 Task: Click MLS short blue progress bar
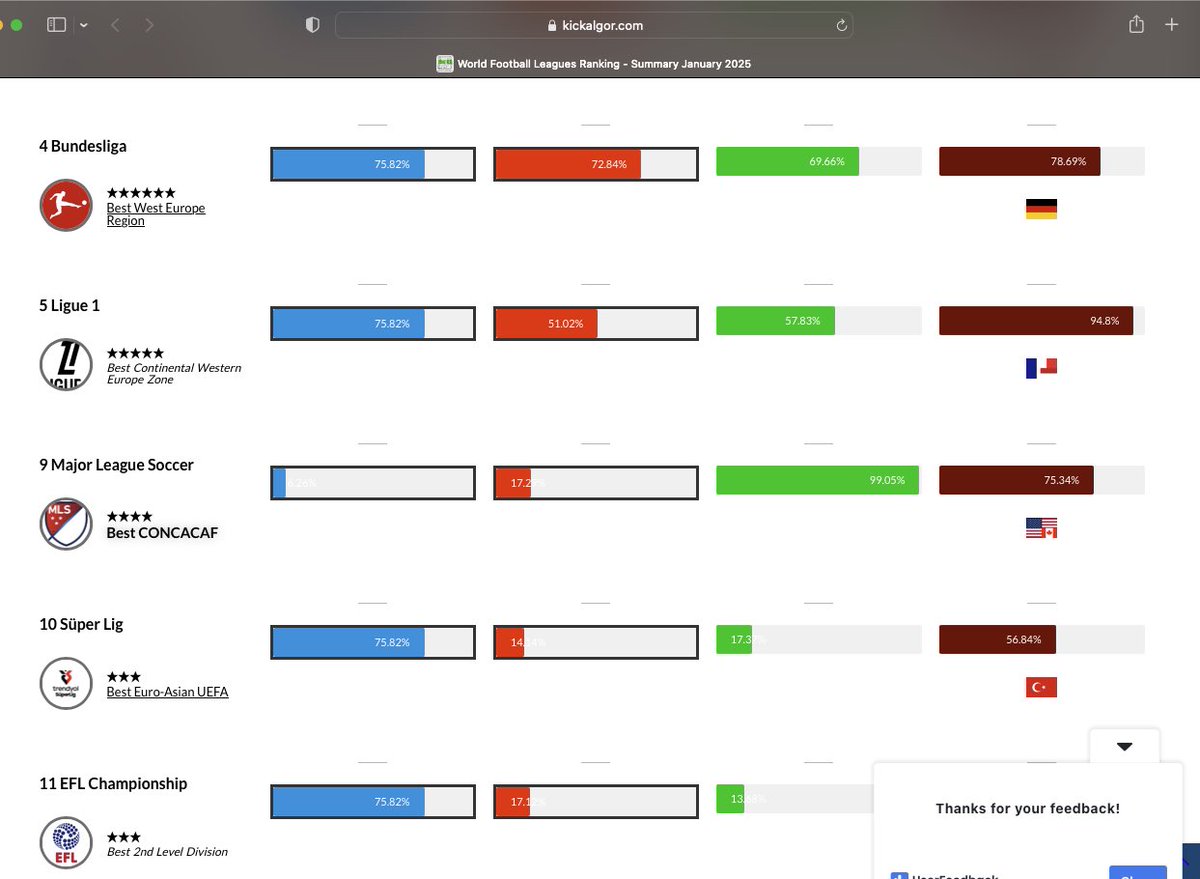(x=373, y=483)
